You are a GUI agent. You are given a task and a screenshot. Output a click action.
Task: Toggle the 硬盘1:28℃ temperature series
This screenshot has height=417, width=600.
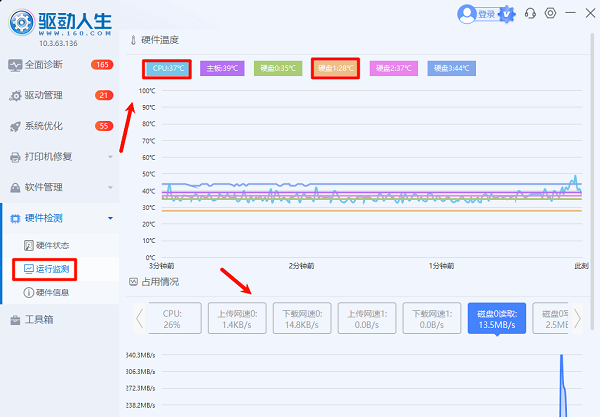[x=335, y=68]
